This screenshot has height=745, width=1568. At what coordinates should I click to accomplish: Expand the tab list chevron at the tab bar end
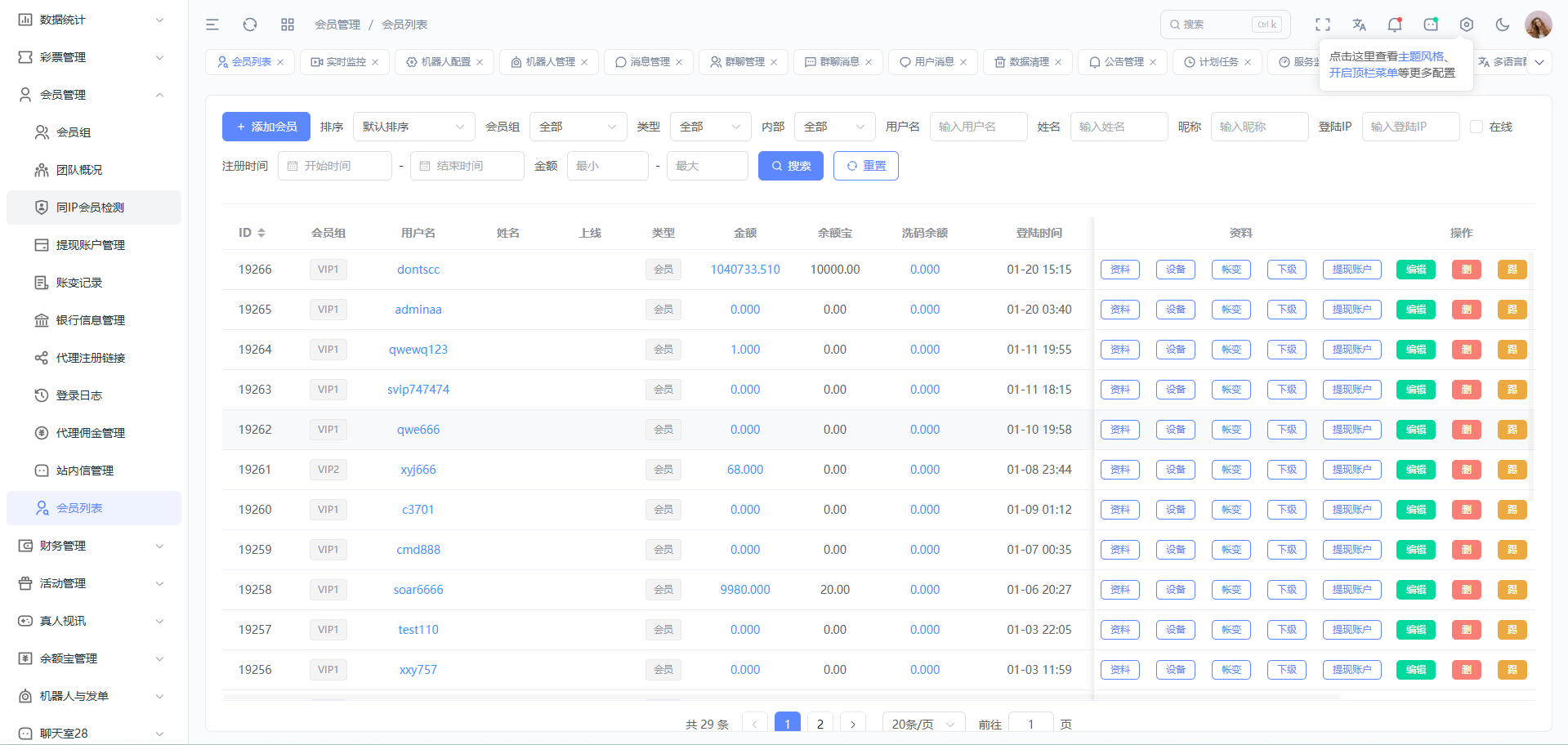pyautogui.click(x=1539, y=62)
